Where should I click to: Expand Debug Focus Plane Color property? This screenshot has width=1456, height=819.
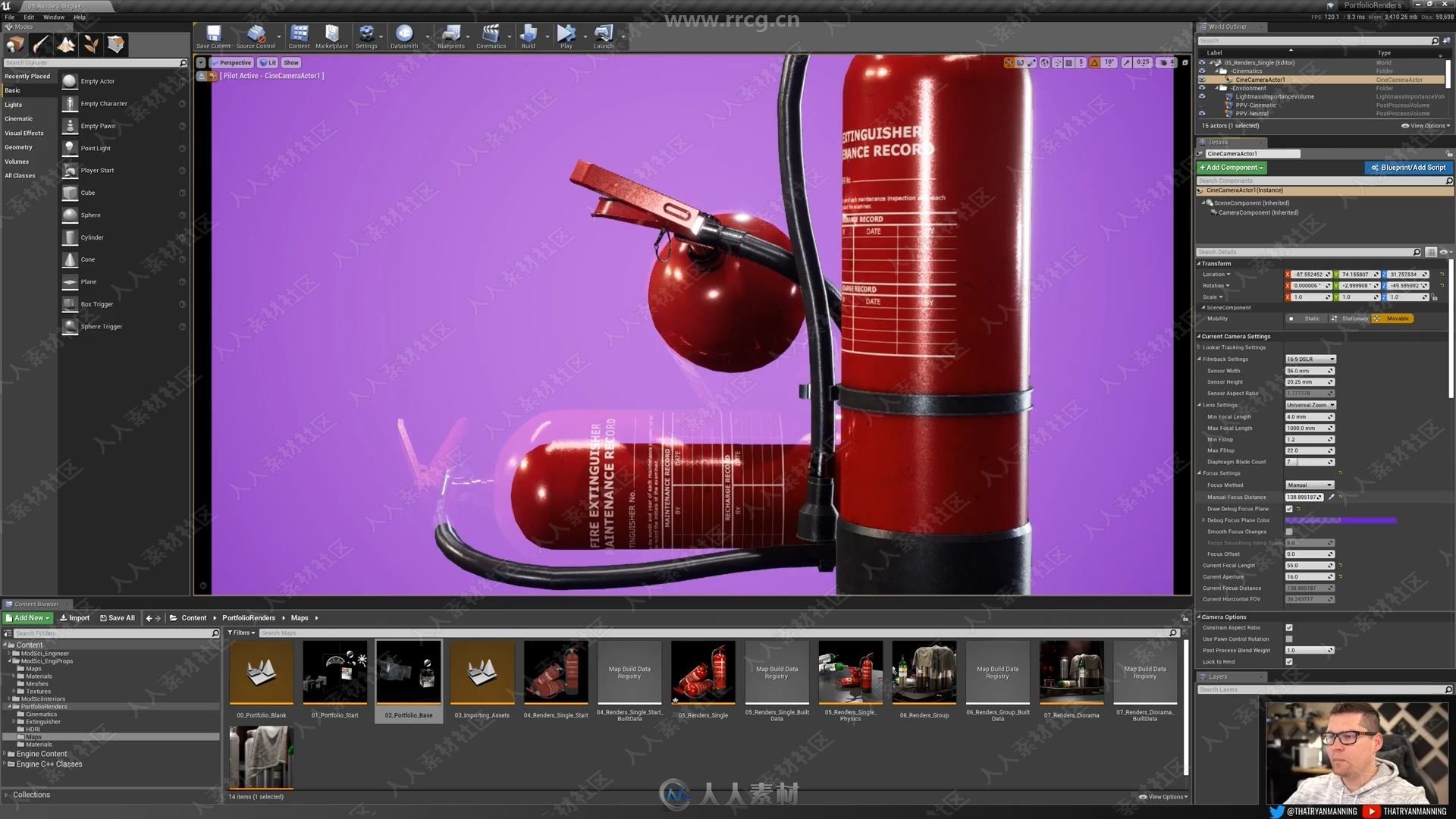[x=1203, y=520]
